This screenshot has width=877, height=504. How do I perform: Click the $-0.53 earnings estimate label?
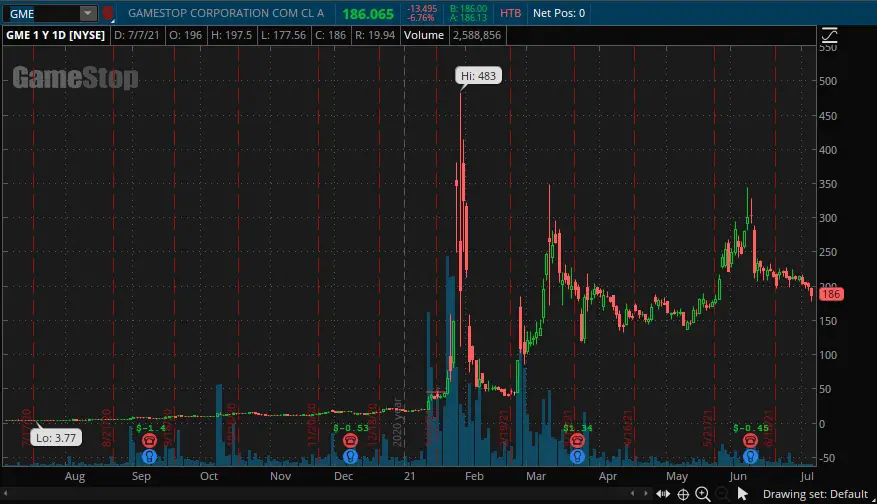point(351,428)
